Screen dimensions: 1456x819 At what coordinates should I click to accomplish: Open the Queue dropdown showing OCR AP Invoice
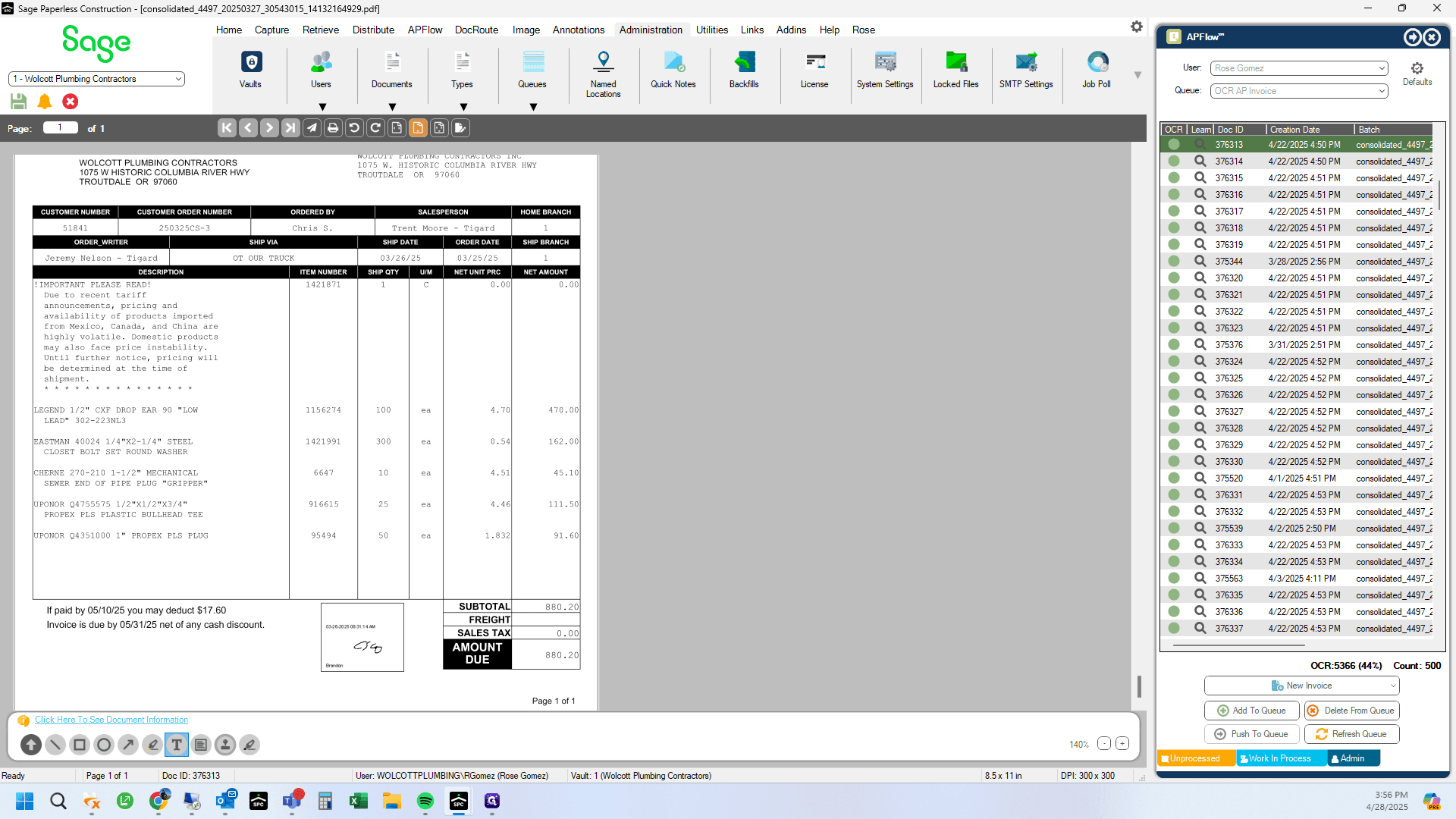(1299, 91)
